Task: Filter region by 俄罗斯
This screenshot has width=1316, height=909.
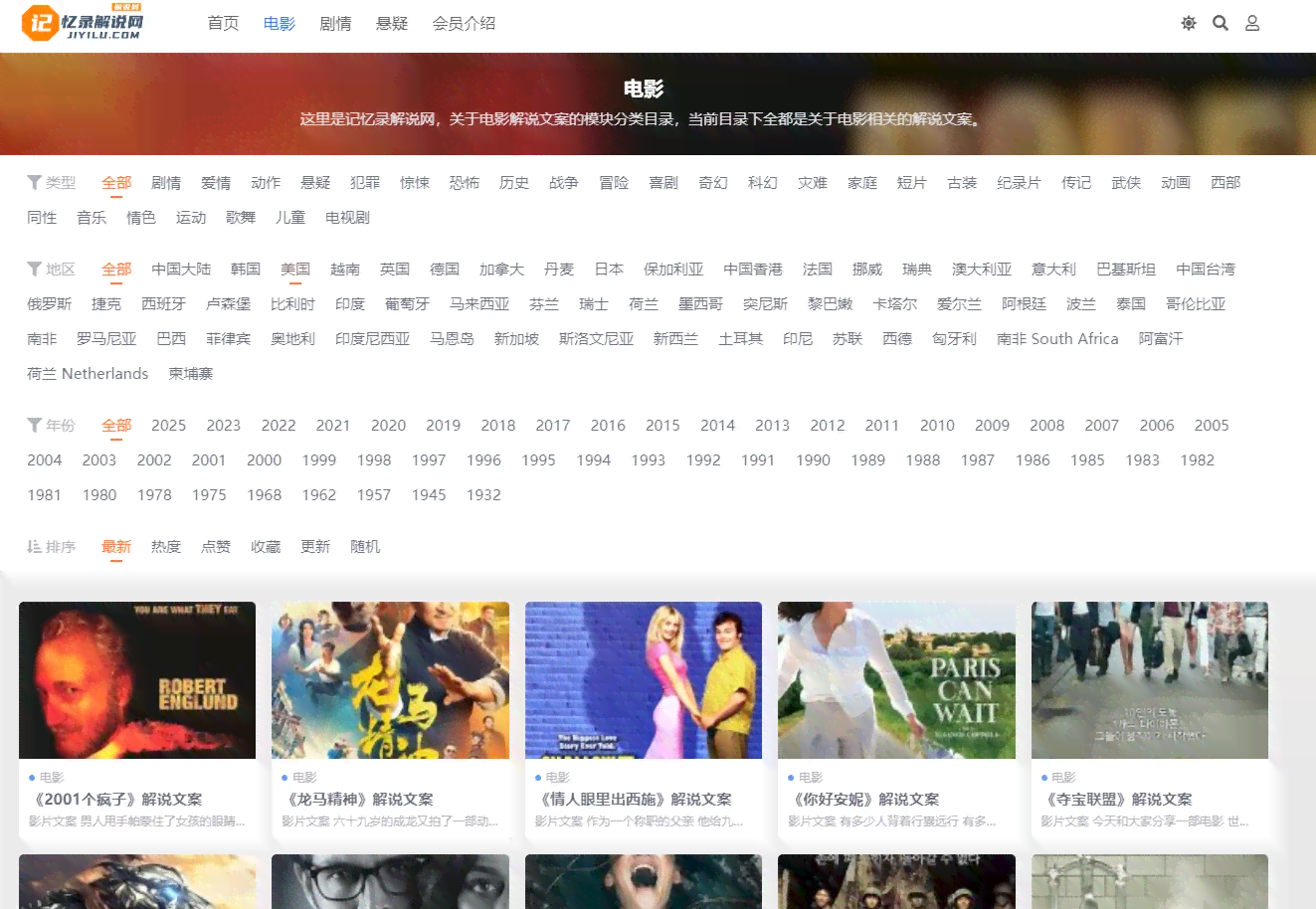Action: point(50,304)
